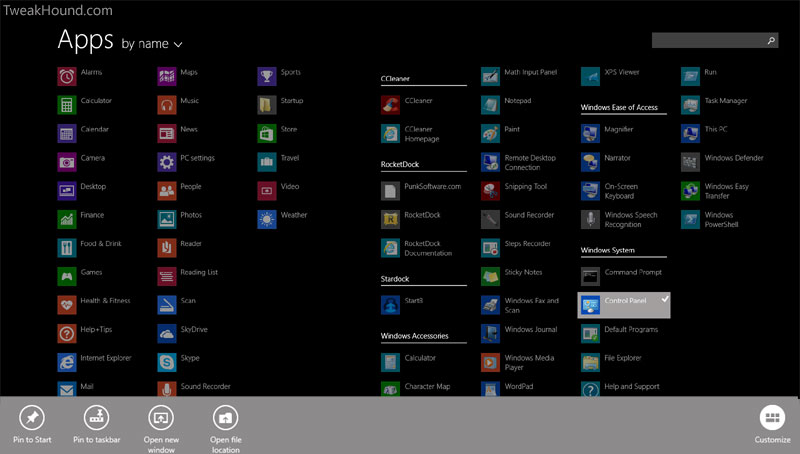Open the Maps app icon

coord(167,77)
